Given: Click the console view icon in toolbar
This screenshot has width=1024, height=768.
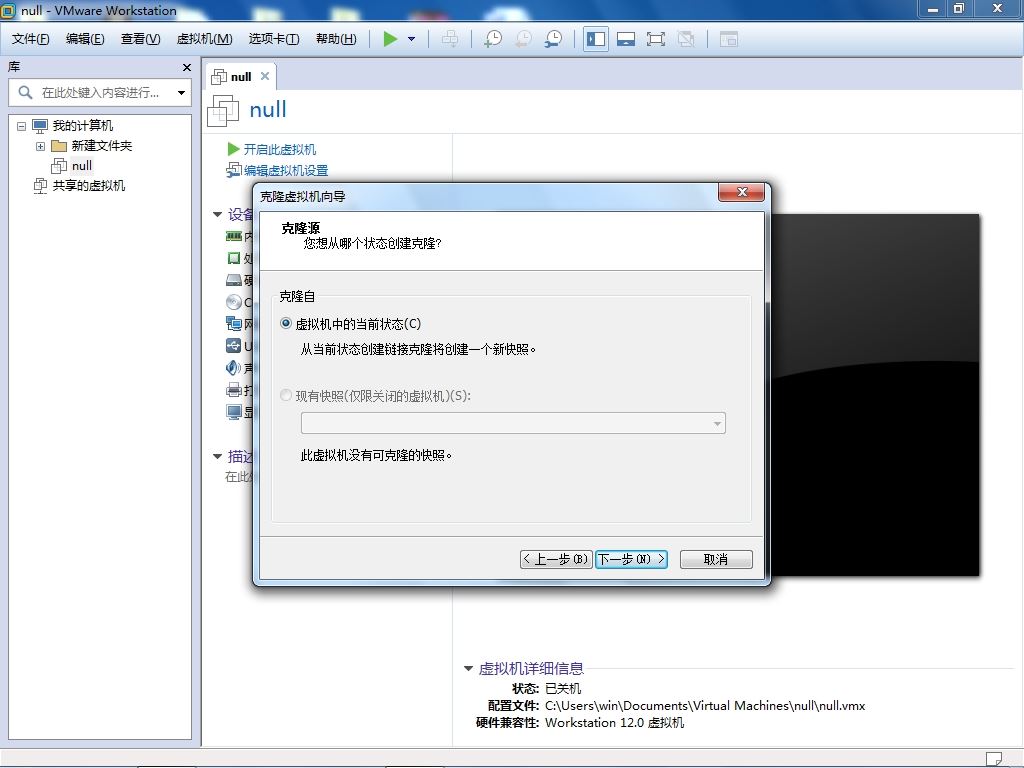Looking at the screenshot, I should point(729,39).
